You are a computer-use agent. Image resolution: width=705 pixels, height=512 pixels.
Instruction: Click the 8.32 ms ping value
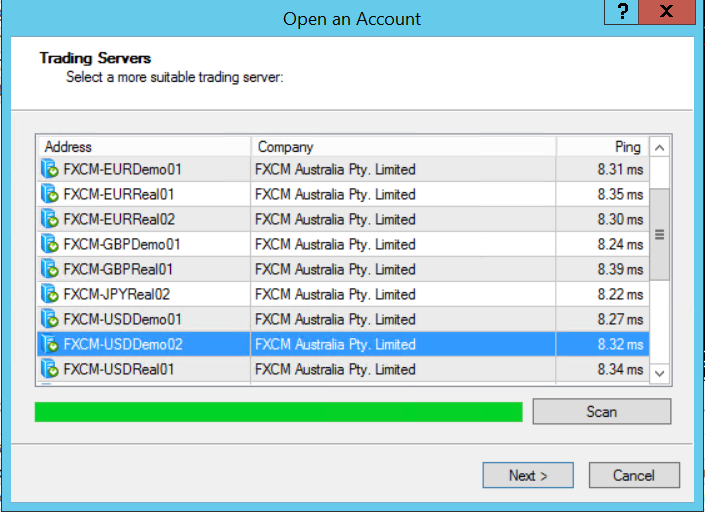[x=620, y=344]
